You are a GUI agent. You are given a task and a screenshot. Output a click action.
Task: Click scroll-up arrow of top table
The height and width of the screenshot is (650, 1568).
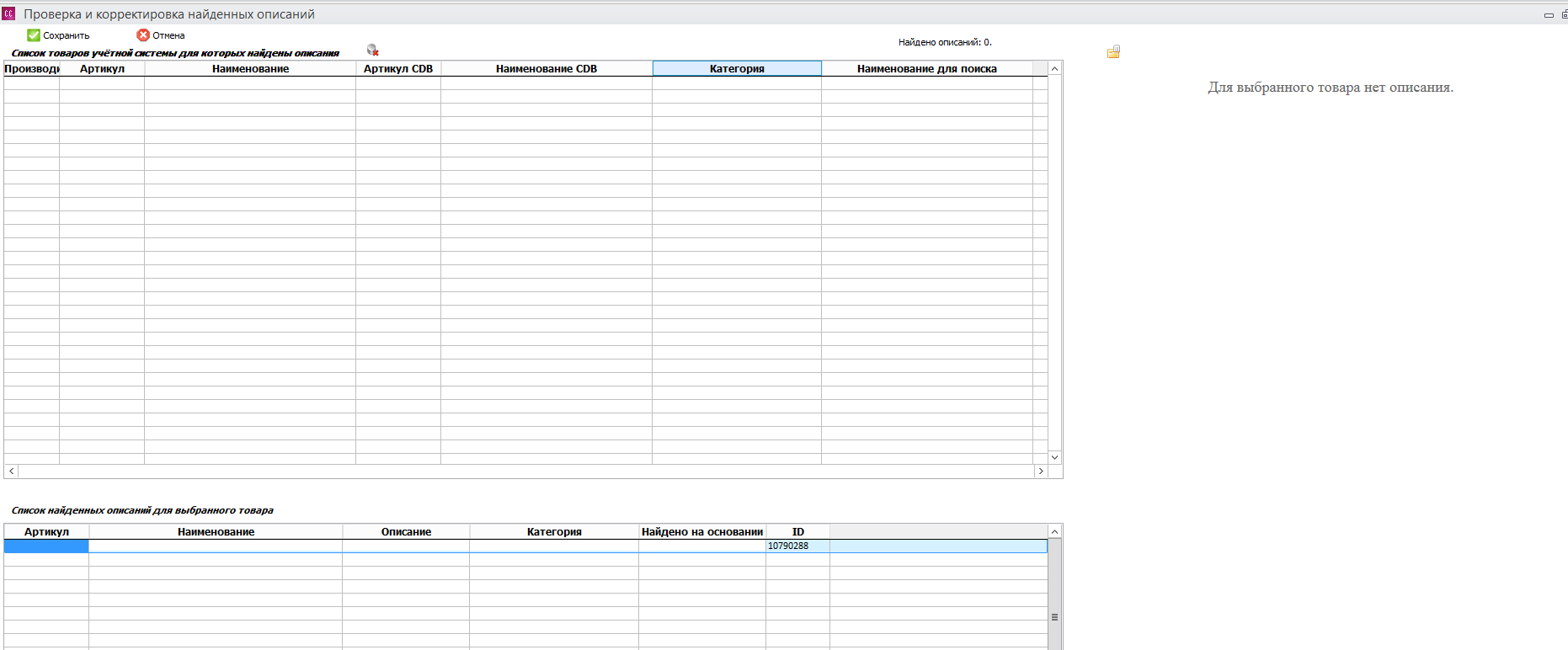coord(1054,68)
